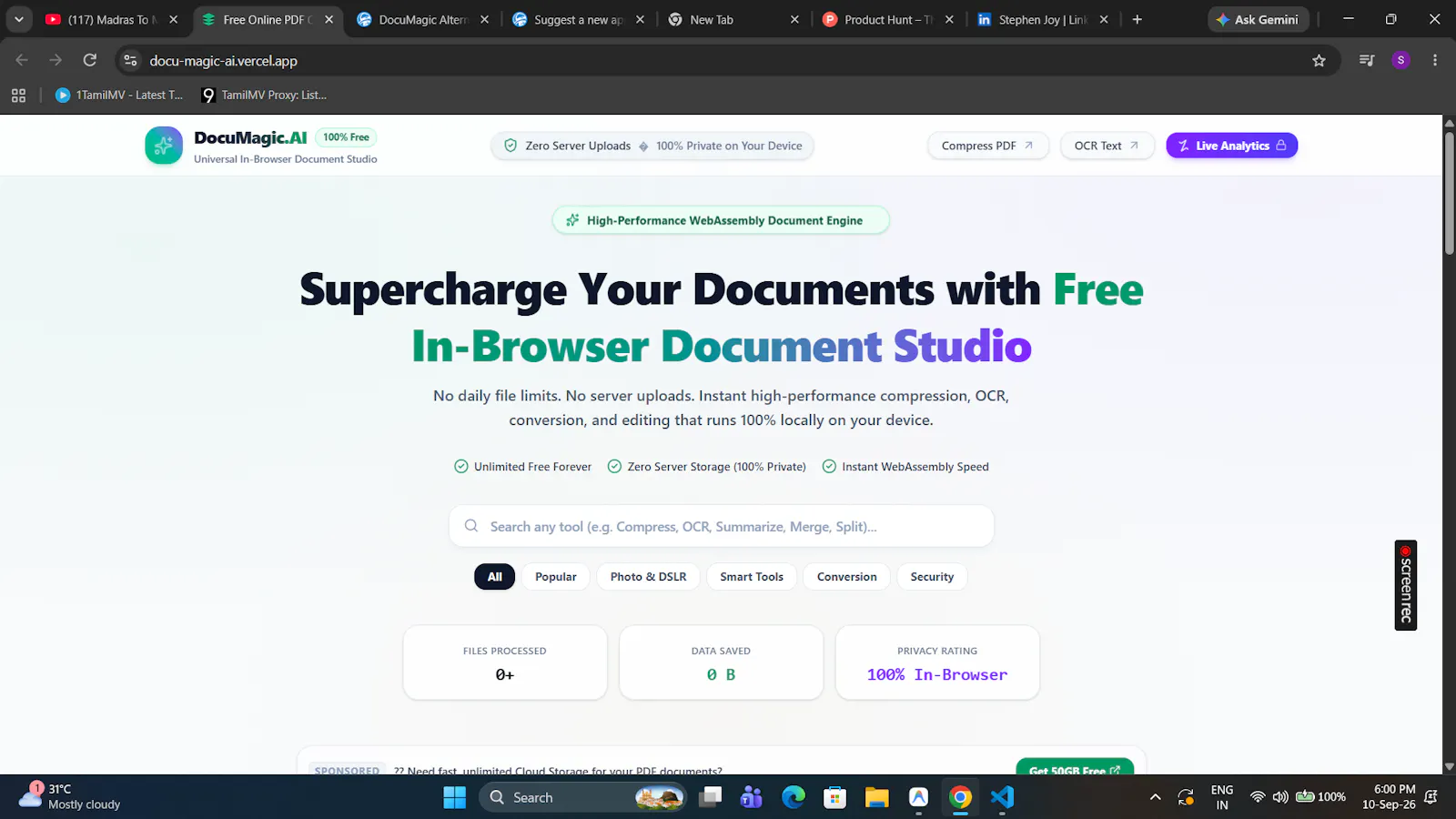Open the tab search dropdown chevron
This screenshot has width=1456, height=819.
[19, 19]
